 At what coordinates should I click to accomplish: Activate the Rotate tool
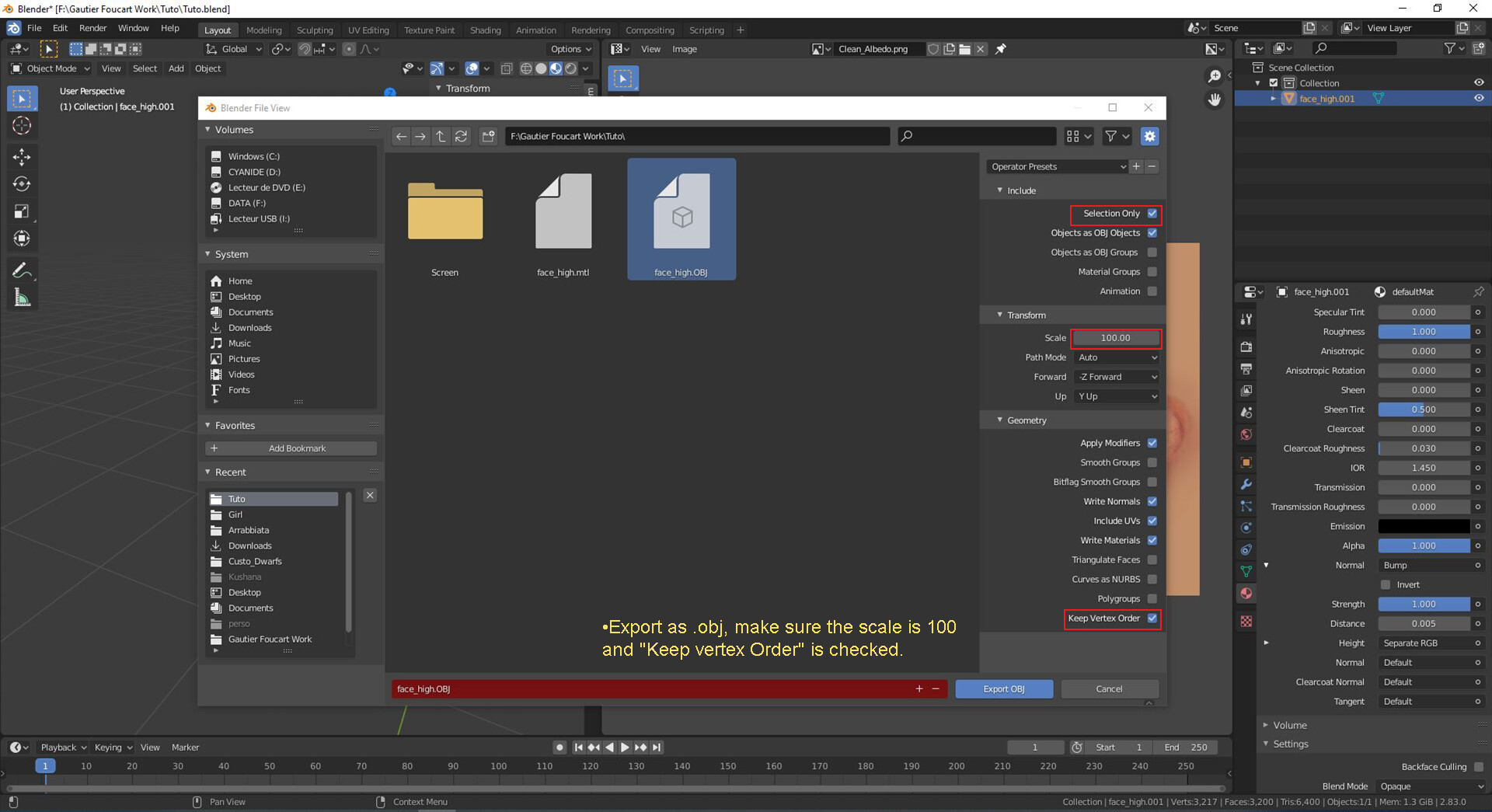[22, 184]
